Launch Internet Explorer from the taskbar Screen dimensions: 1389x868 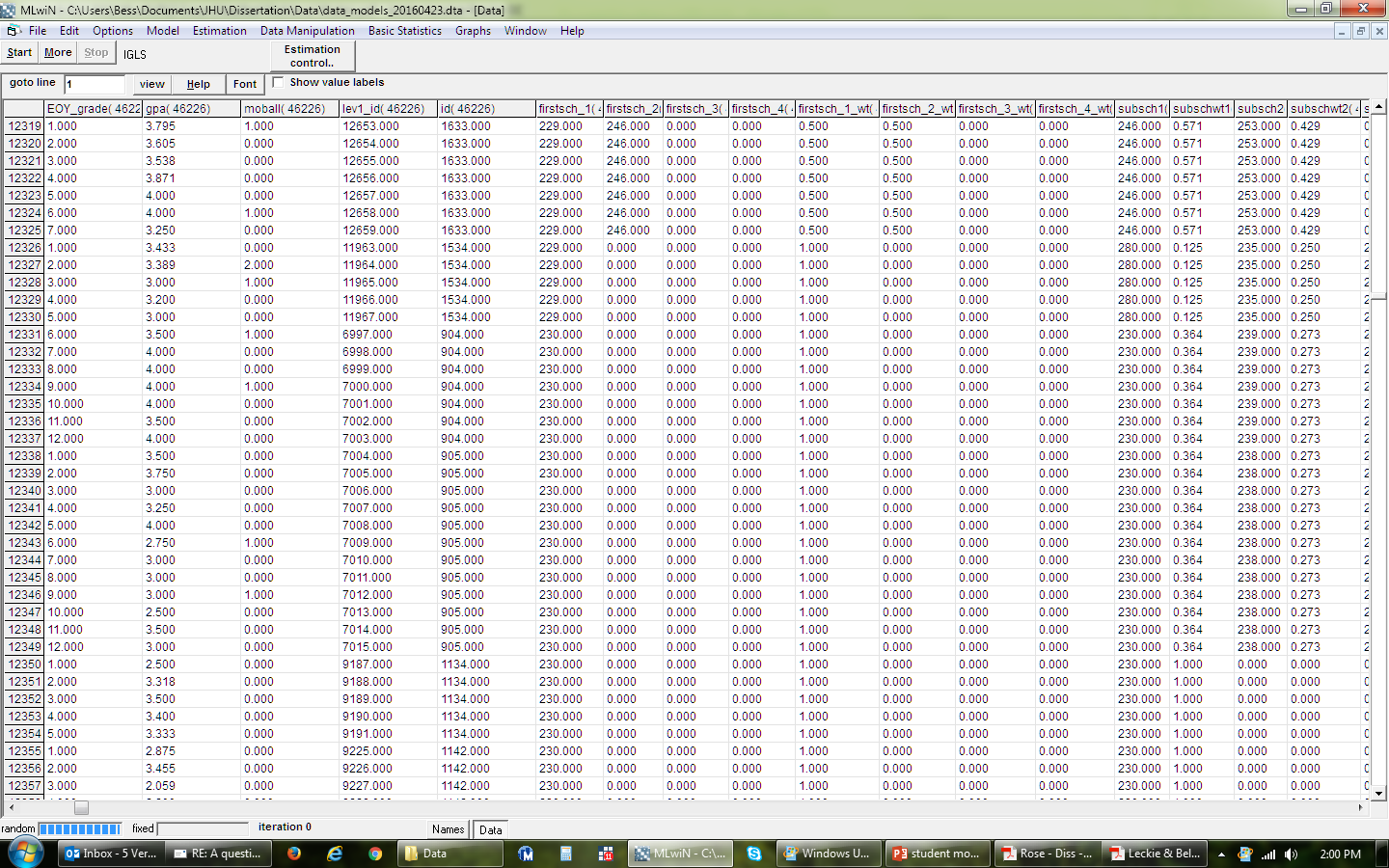tap(335, 854)
